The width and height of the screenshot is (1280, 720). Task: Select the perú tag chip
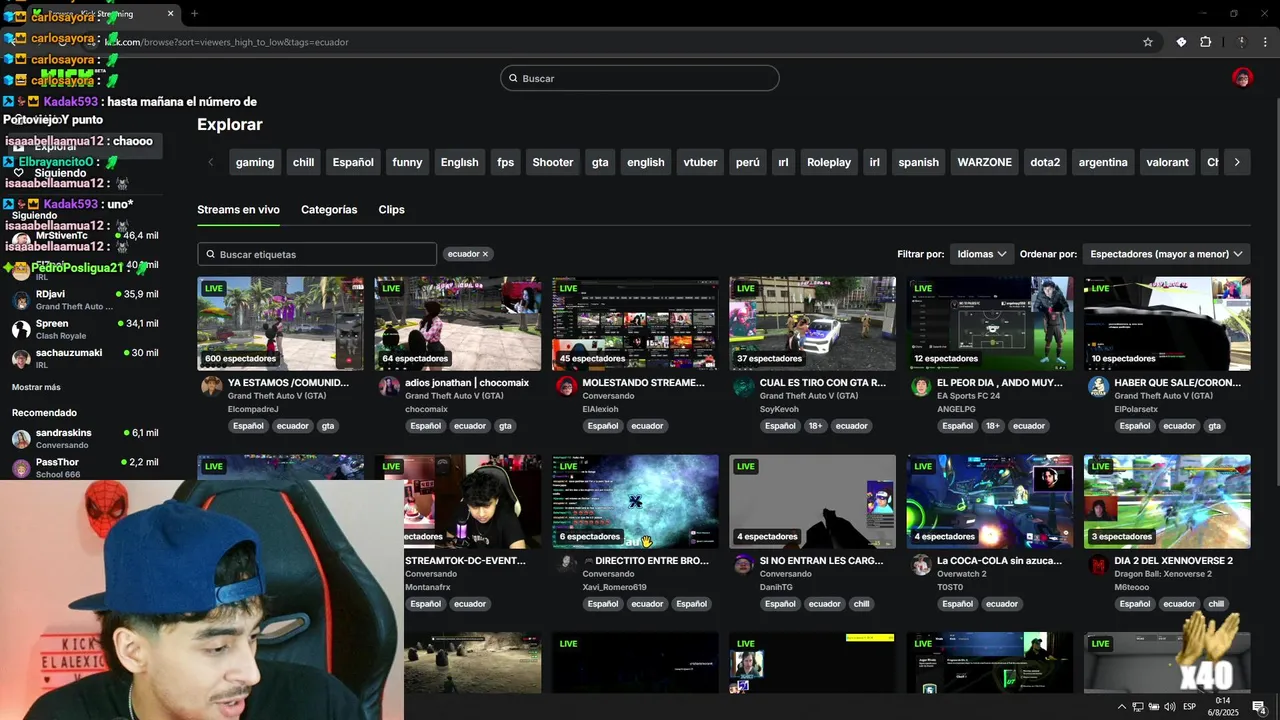(x=747, y=162)
